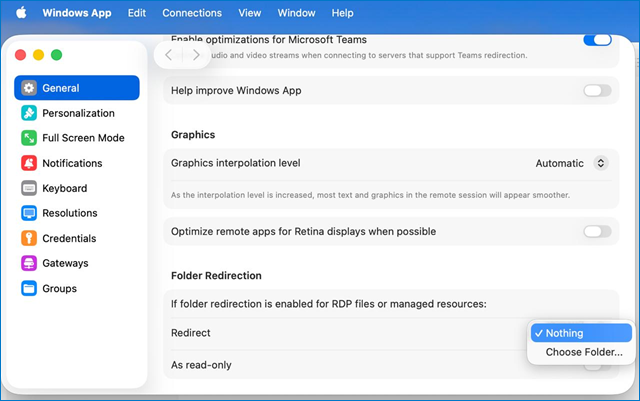This screenshot has height=401, width=640.
Task: Toggle Optimize remote apps for Retina displays
Action: point(597,232)
